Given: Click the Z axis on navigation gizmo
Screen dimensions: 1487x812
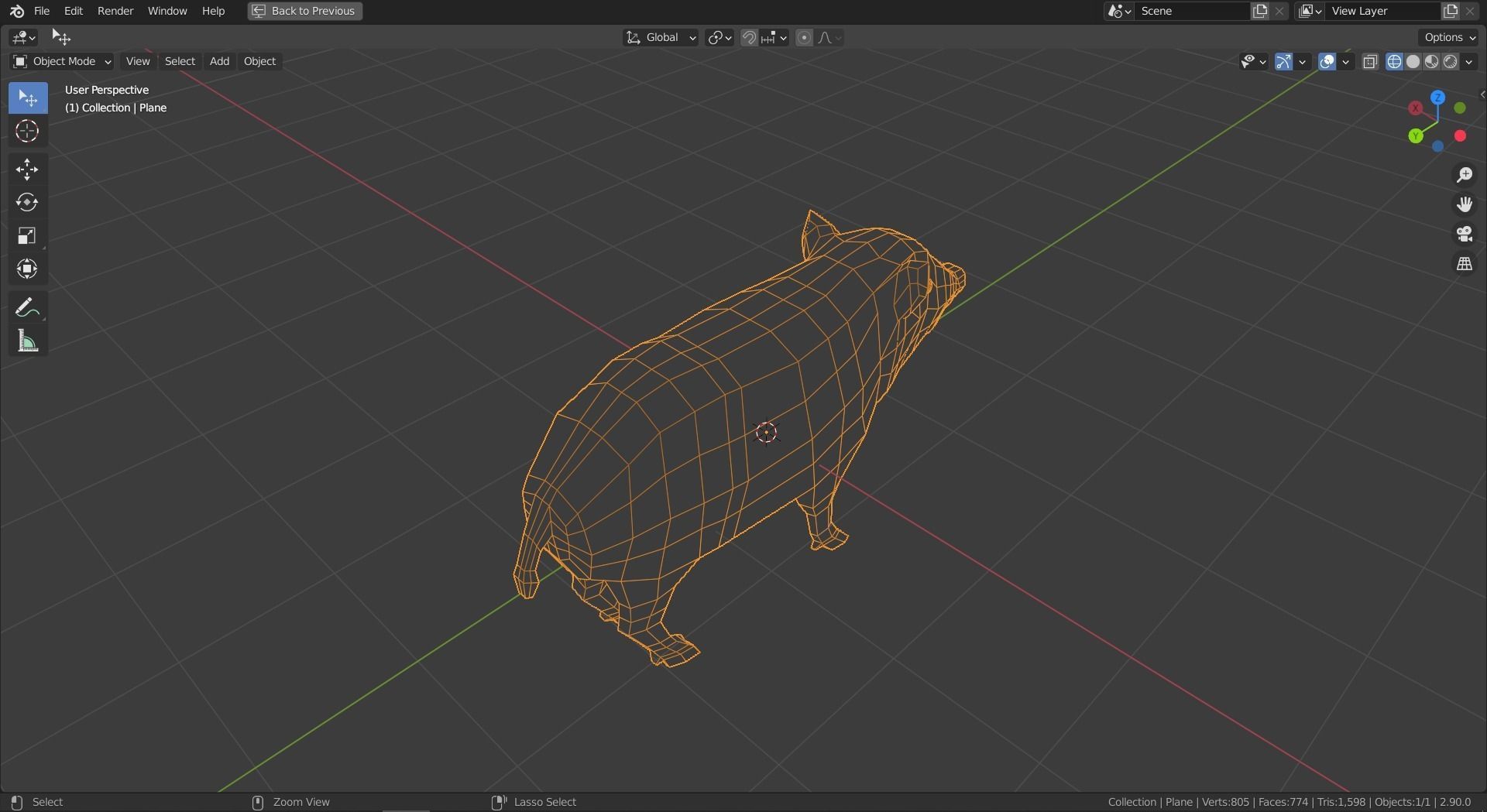Looking at the screenshot, I should click(1438, 98).
